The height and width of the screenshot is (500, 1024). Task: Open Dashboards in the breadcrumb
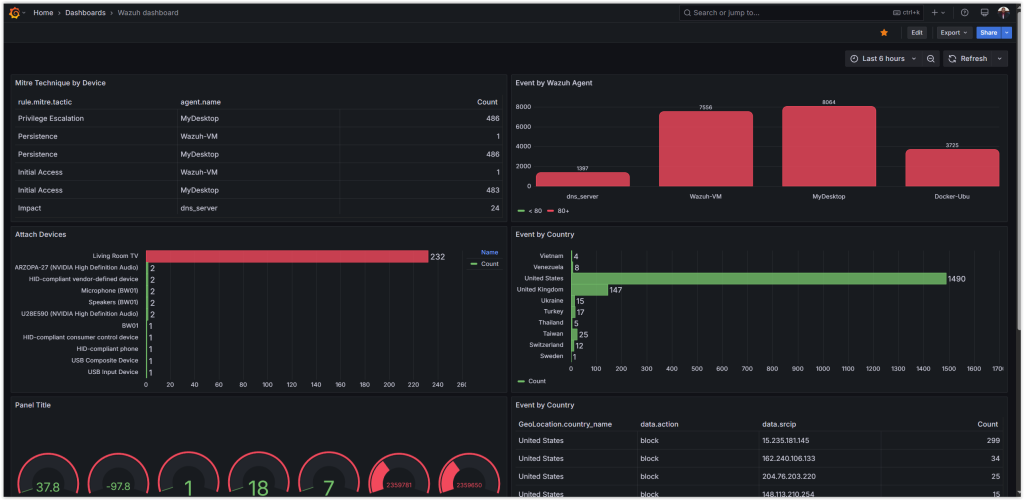point(85,12)
